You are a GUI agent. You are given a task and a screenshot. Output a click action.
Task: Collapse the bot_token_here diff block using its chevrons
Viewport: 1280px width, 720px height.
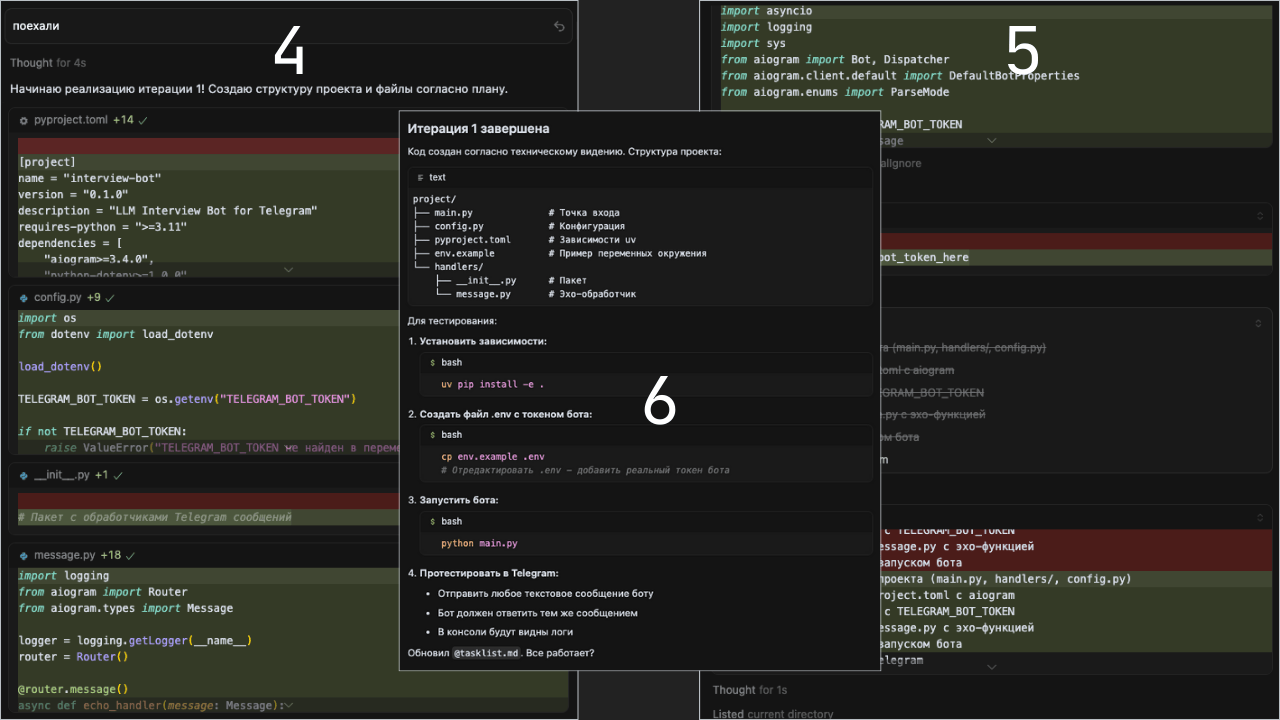[1260, 215]
